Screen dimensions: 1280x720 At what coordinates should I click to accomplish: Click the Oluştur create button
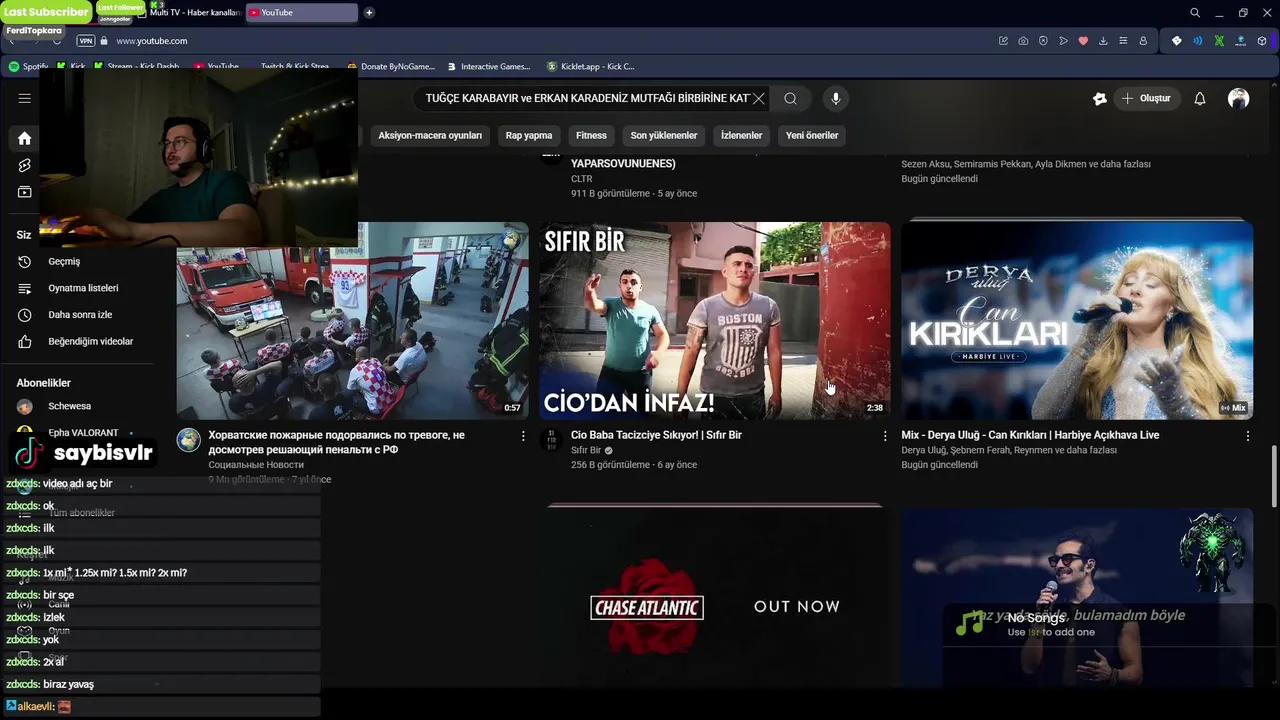(x=1147, y=98)
